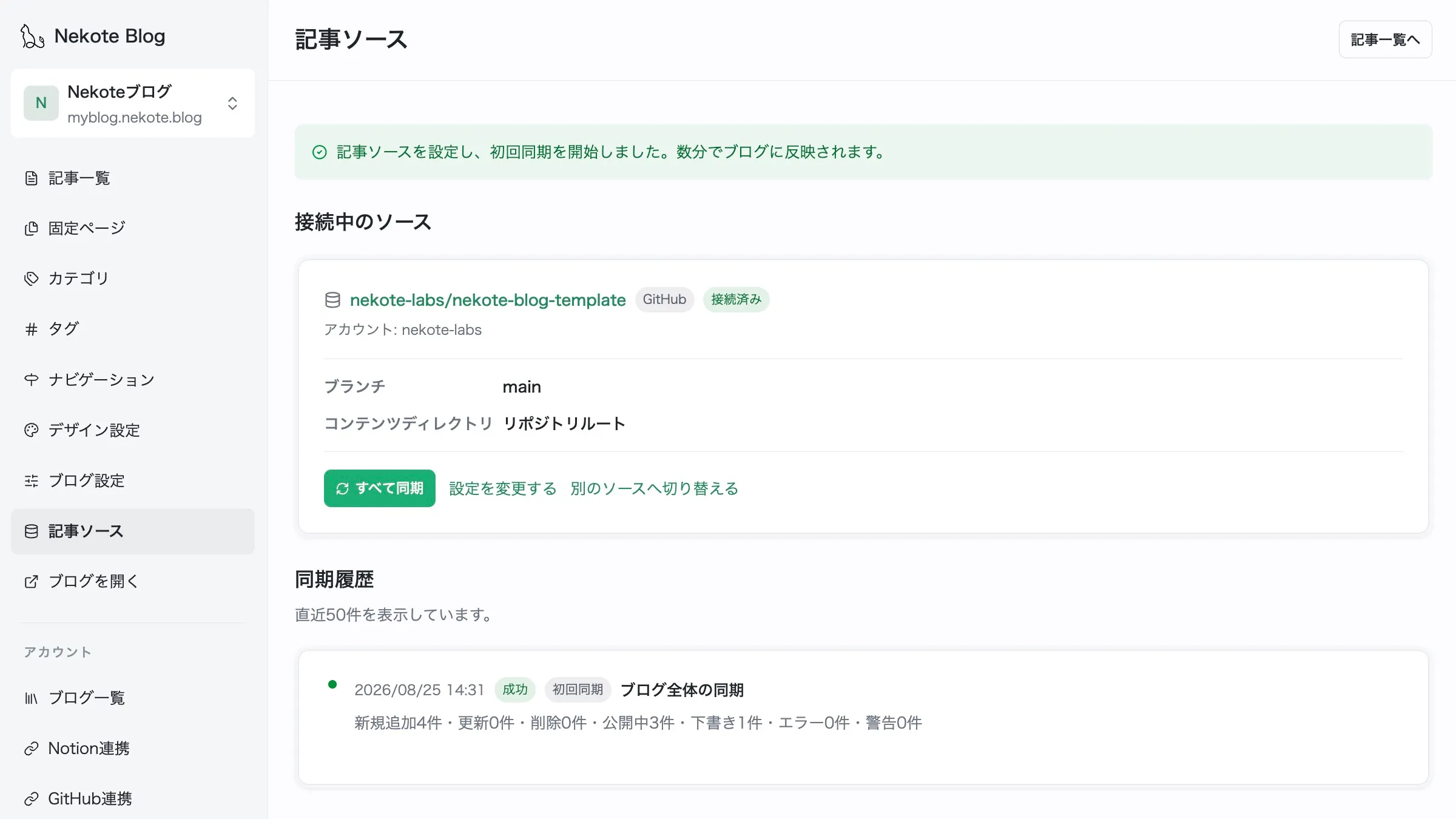
Task: Open 記事一覧 in the sidebar menu
Action: [x=133, y=178]
